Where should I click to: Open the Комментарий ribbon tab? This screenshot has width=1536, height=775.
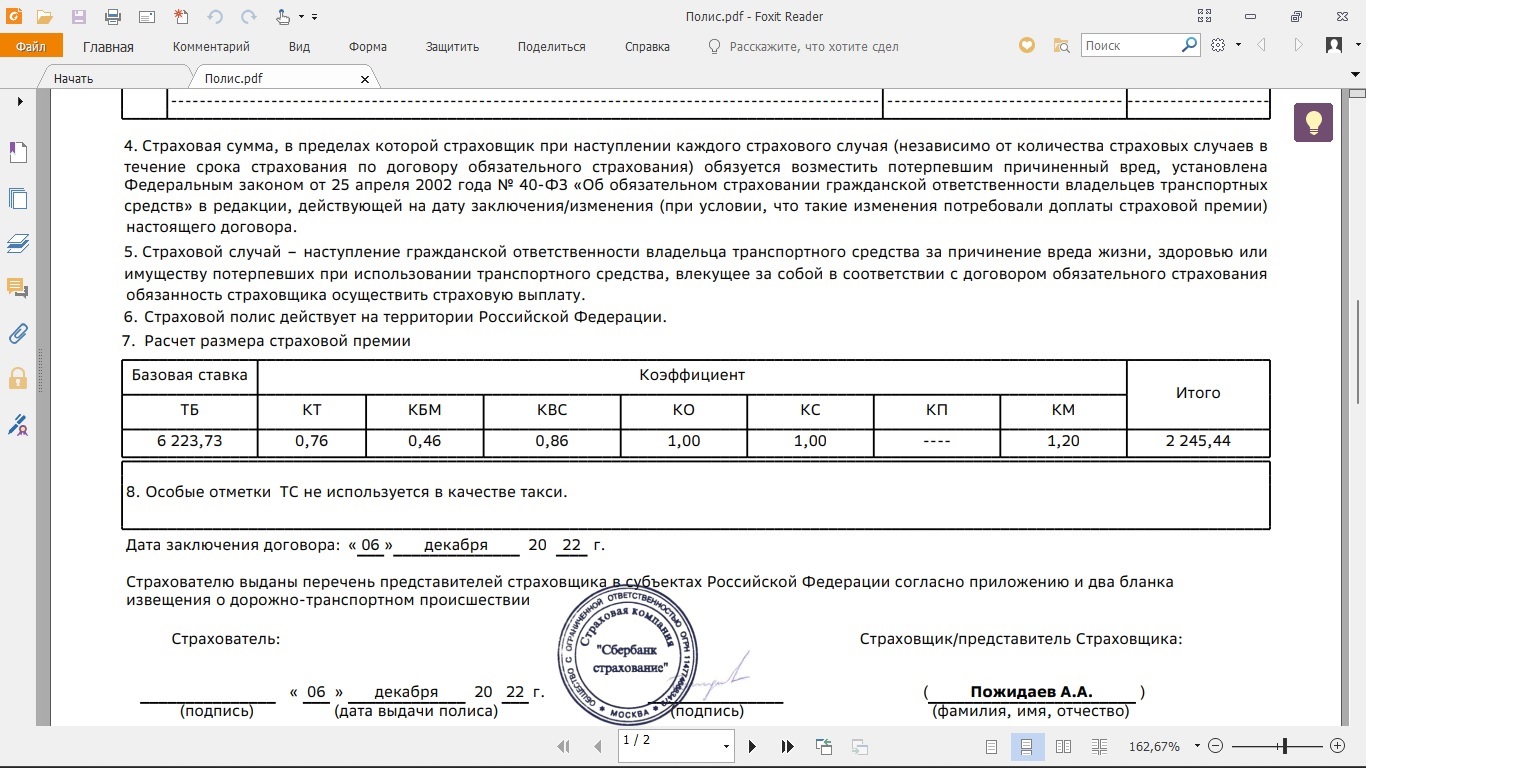pos(211,46)
